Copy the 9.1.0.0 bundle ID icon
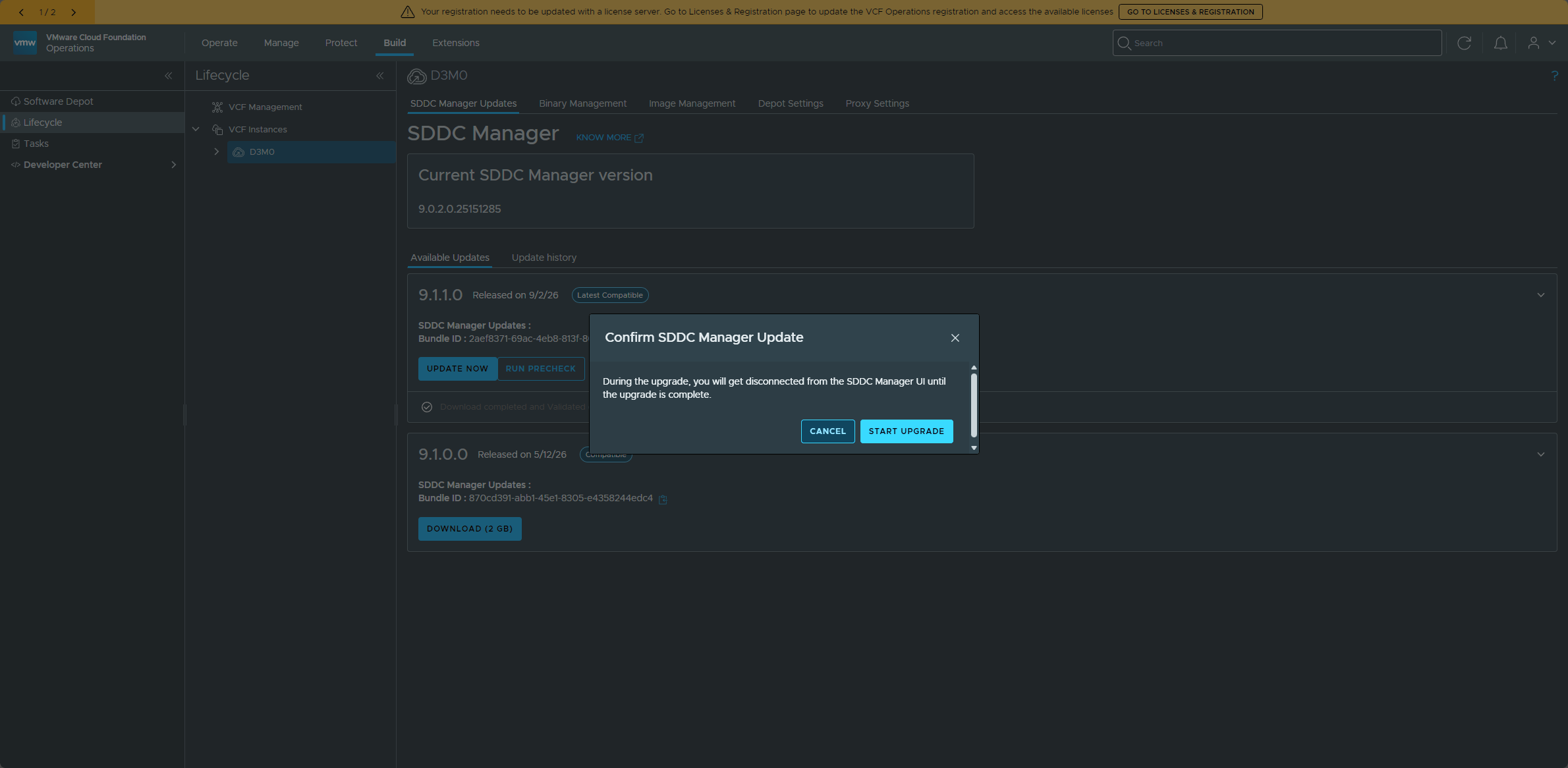This screenshot has height=768, width=1568. pyautogui.click(x=663, y=499)
